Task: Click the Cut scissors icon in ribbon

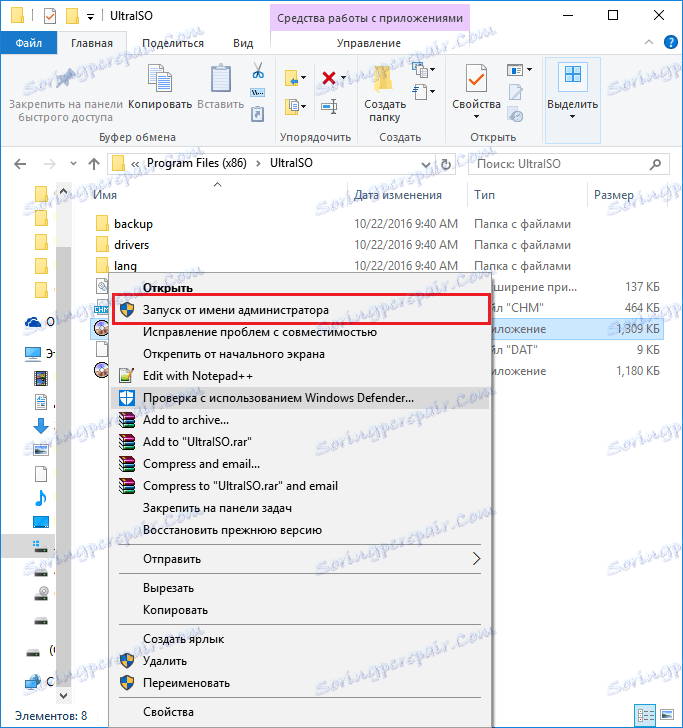Action: click(258, 71)
